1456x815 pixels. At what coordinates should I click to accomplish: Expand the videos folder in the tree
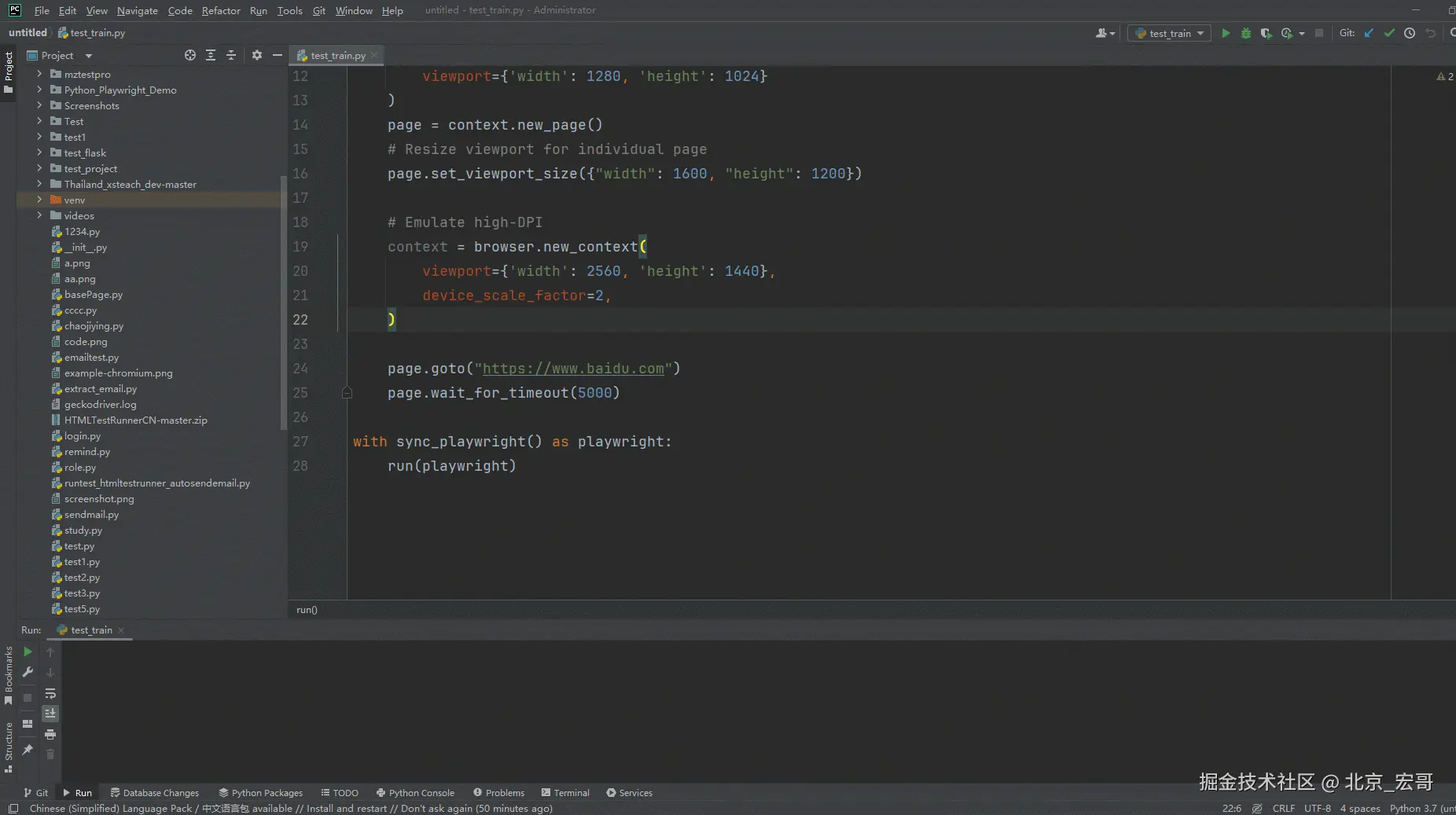point(39,215)
